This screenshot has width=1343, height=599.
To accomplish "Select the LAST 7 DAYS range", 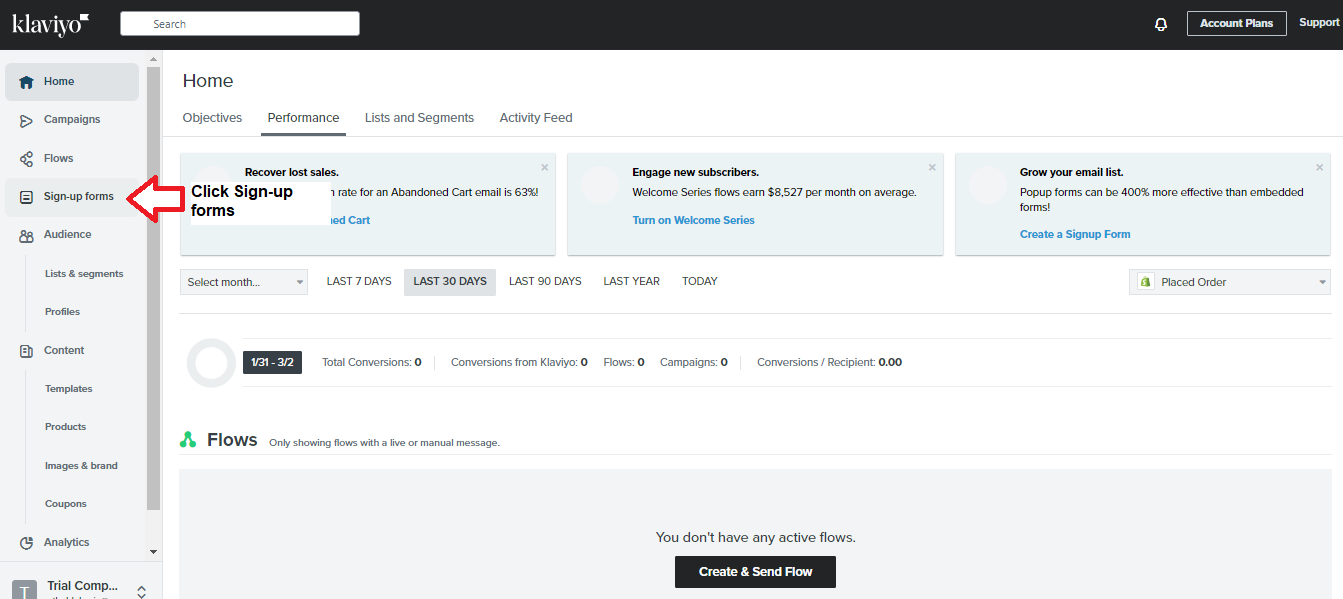I will click(359, 282).
